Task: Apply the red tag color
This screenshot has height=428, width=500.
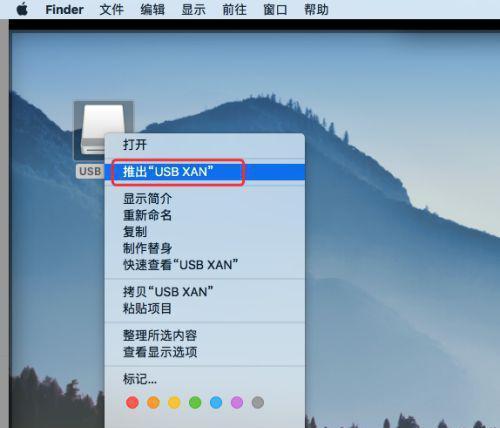Action: (x=132, y=402)
